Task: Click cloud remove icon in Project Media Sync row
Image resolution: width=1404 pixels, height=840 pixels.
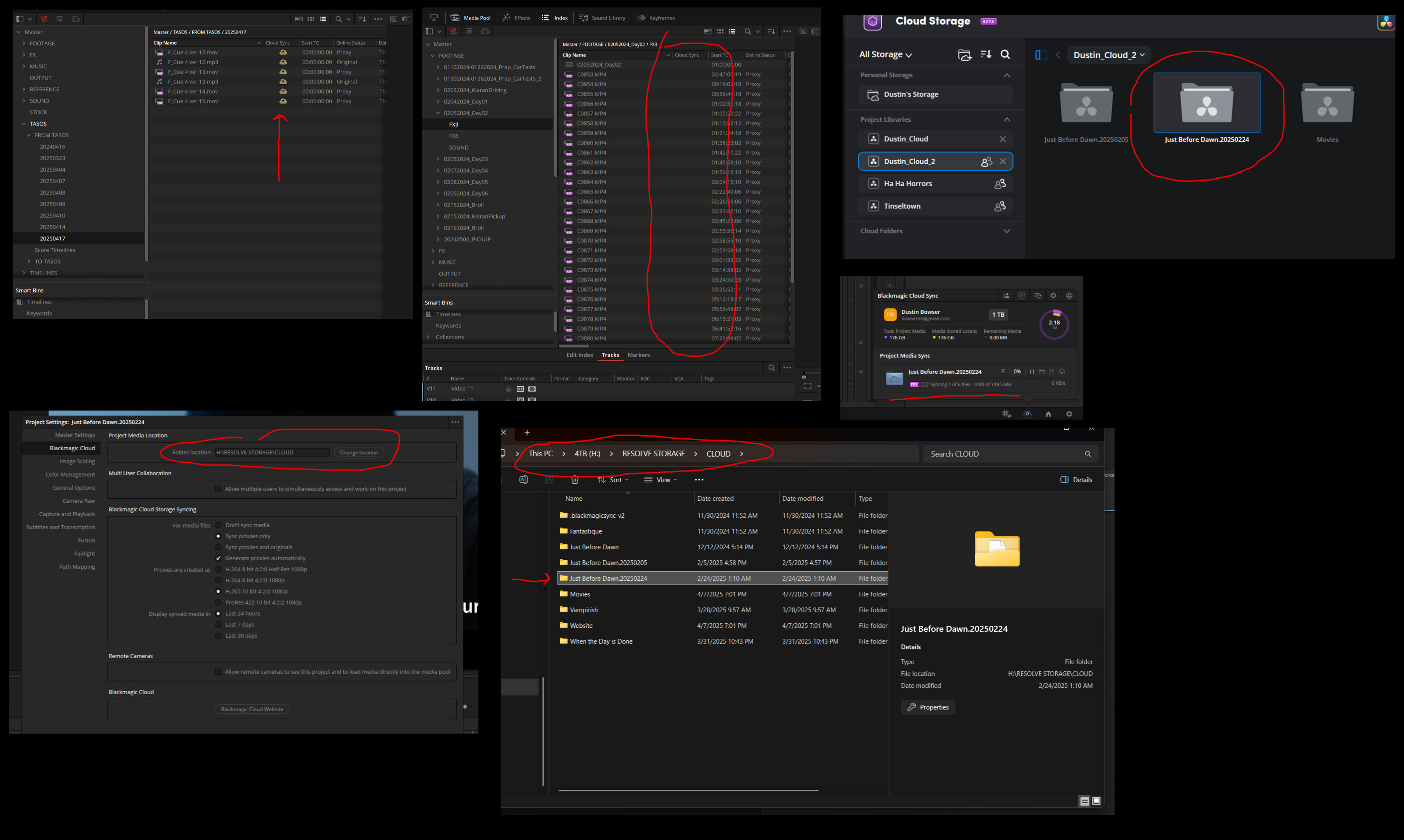Action: 1062,372
